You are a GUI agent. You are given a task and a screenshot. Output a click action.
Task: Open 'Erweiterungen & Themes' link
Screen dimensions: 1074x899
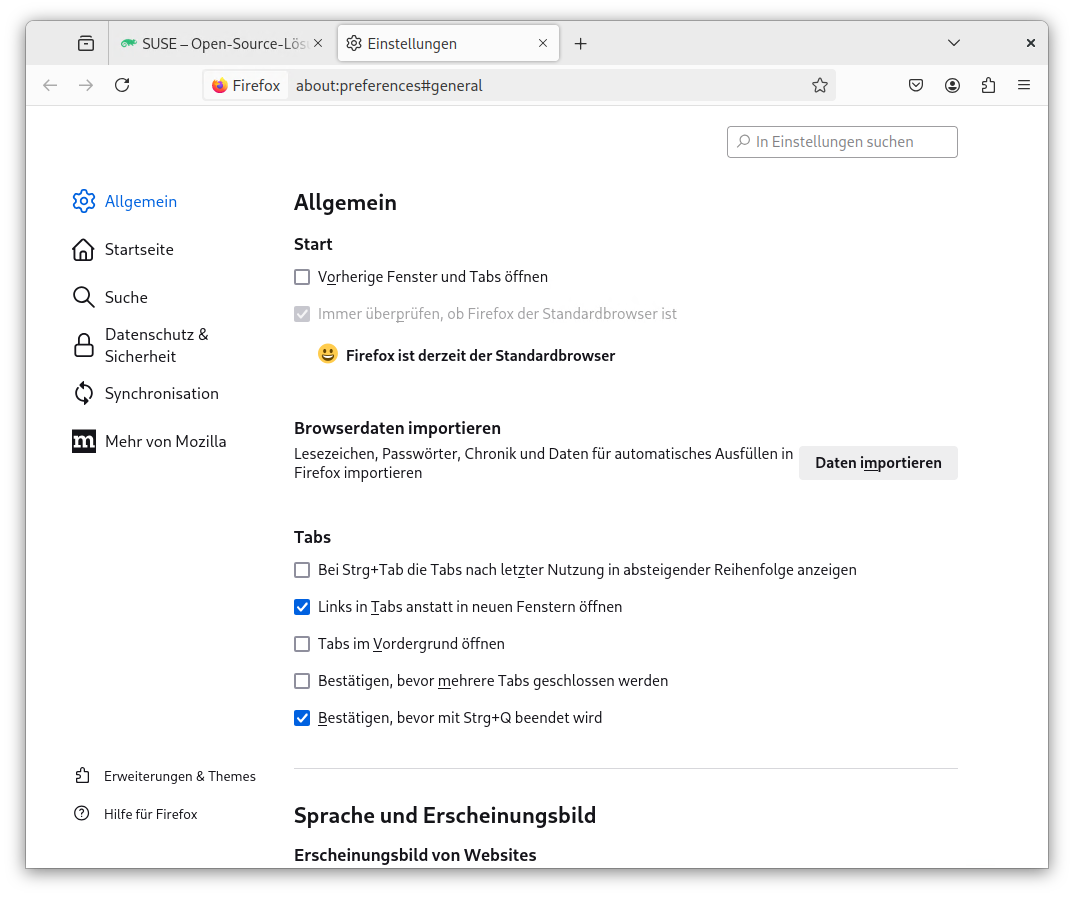(x=179, y=776)
